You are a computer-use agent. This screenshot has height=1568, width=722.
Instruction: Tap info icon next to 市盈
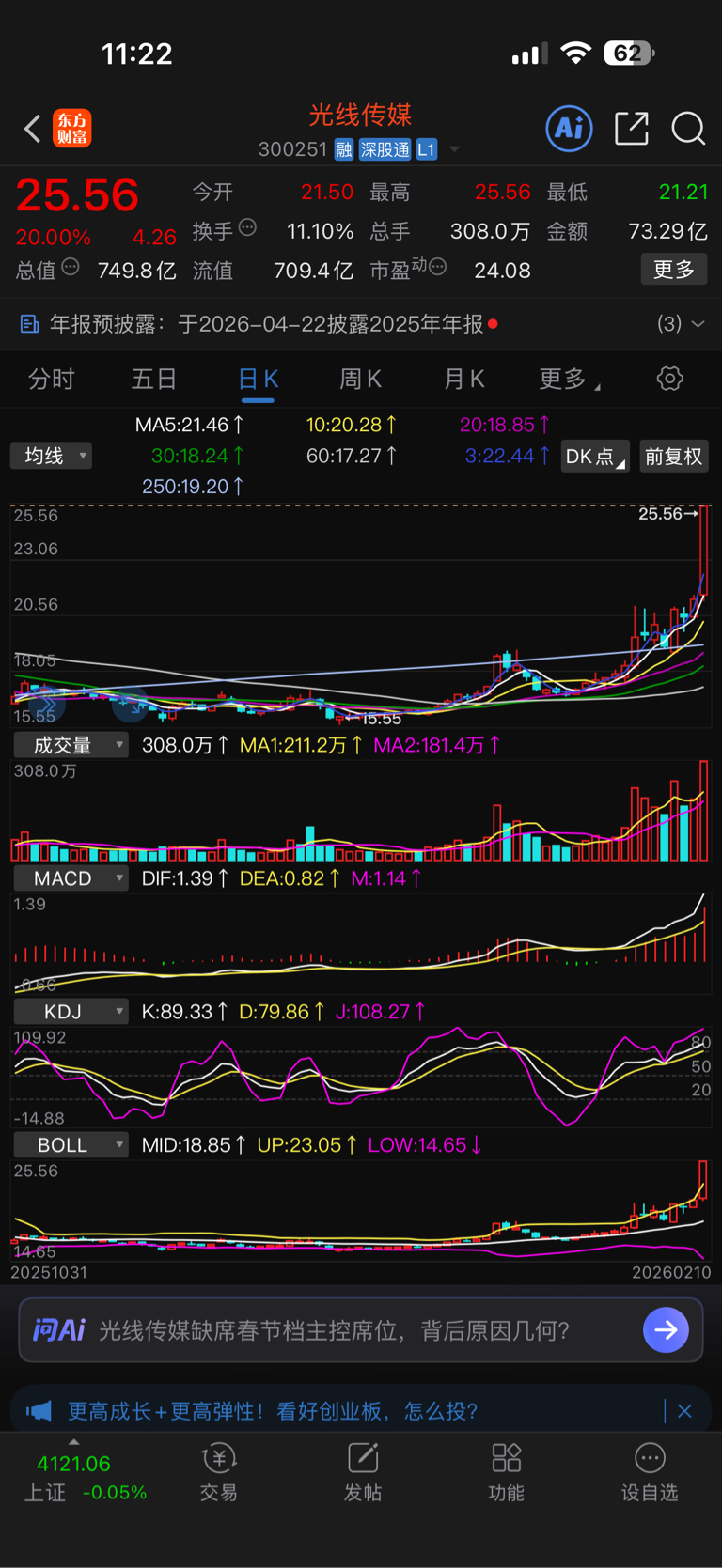pyautogui.click(x=437, y=268)
